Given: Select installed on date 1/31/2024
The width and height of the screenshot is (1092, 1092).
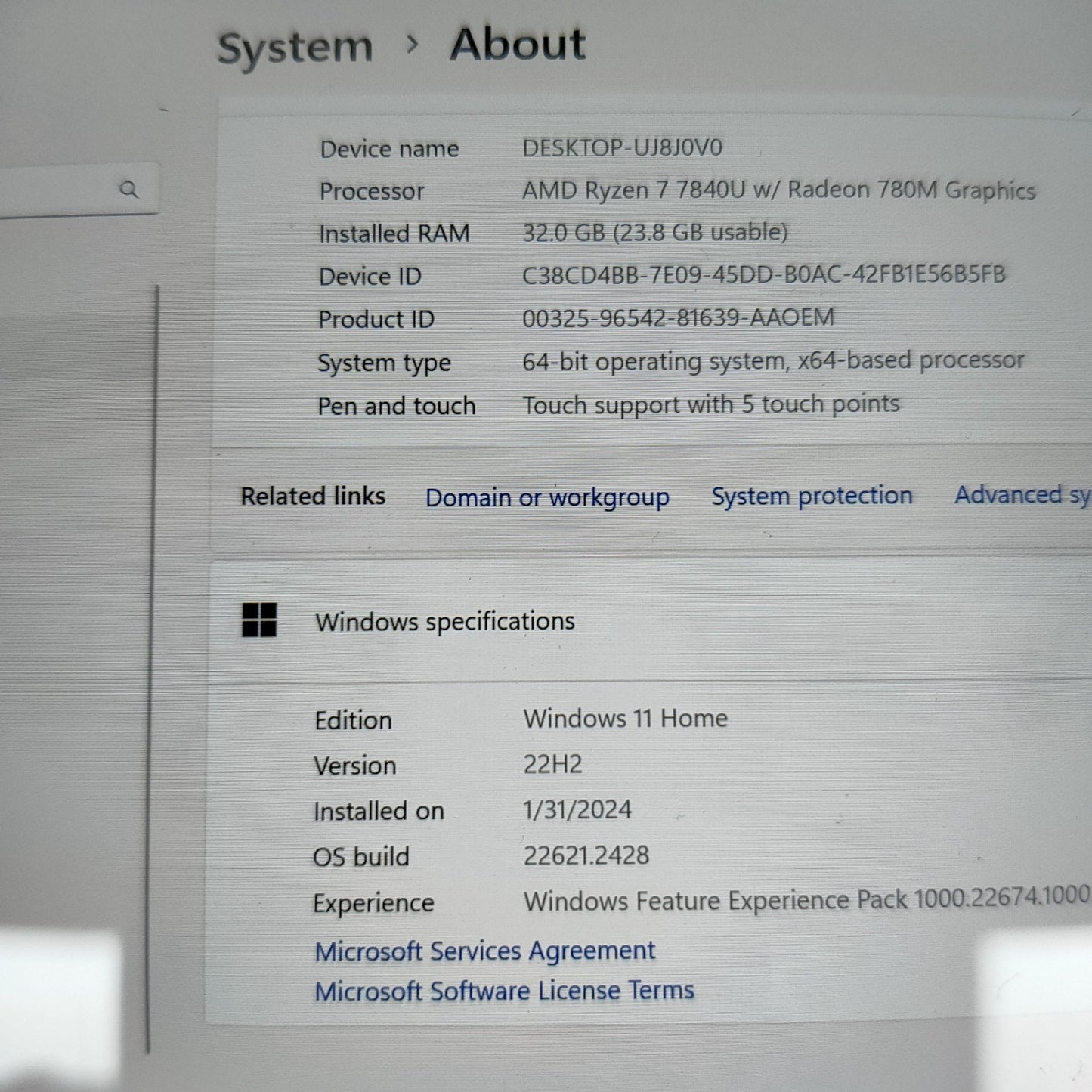Looking at the screenshot, I should [x=577, y=809].
